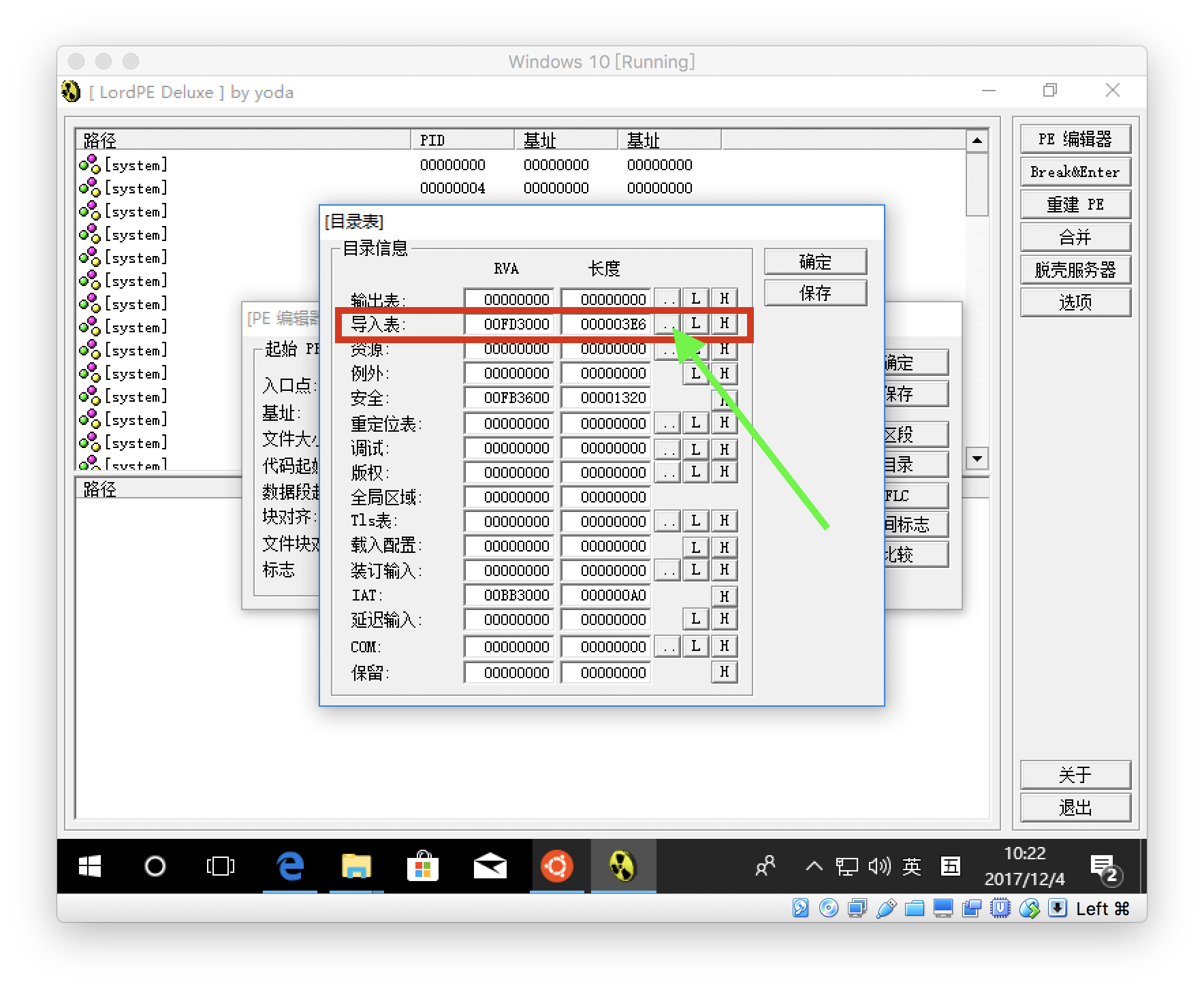This screenshot has width=1204, height=990.
Task: Click .. button in COM row
Action: [x=667, y=646]
